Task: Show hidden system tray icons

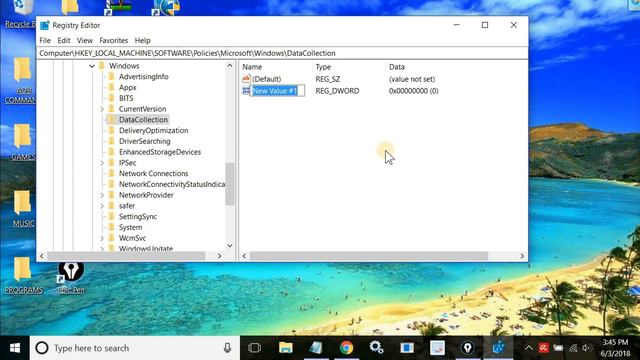Action: (x=529, y=348)
